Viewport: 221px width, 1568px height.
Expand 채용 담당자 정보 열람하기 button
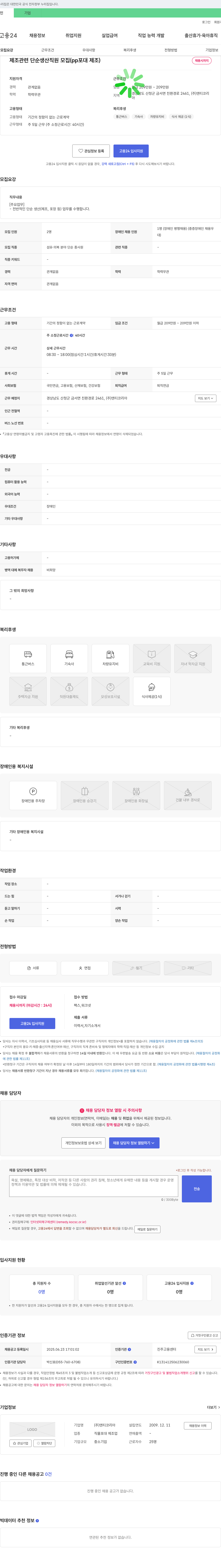(x=134, y=1143)
